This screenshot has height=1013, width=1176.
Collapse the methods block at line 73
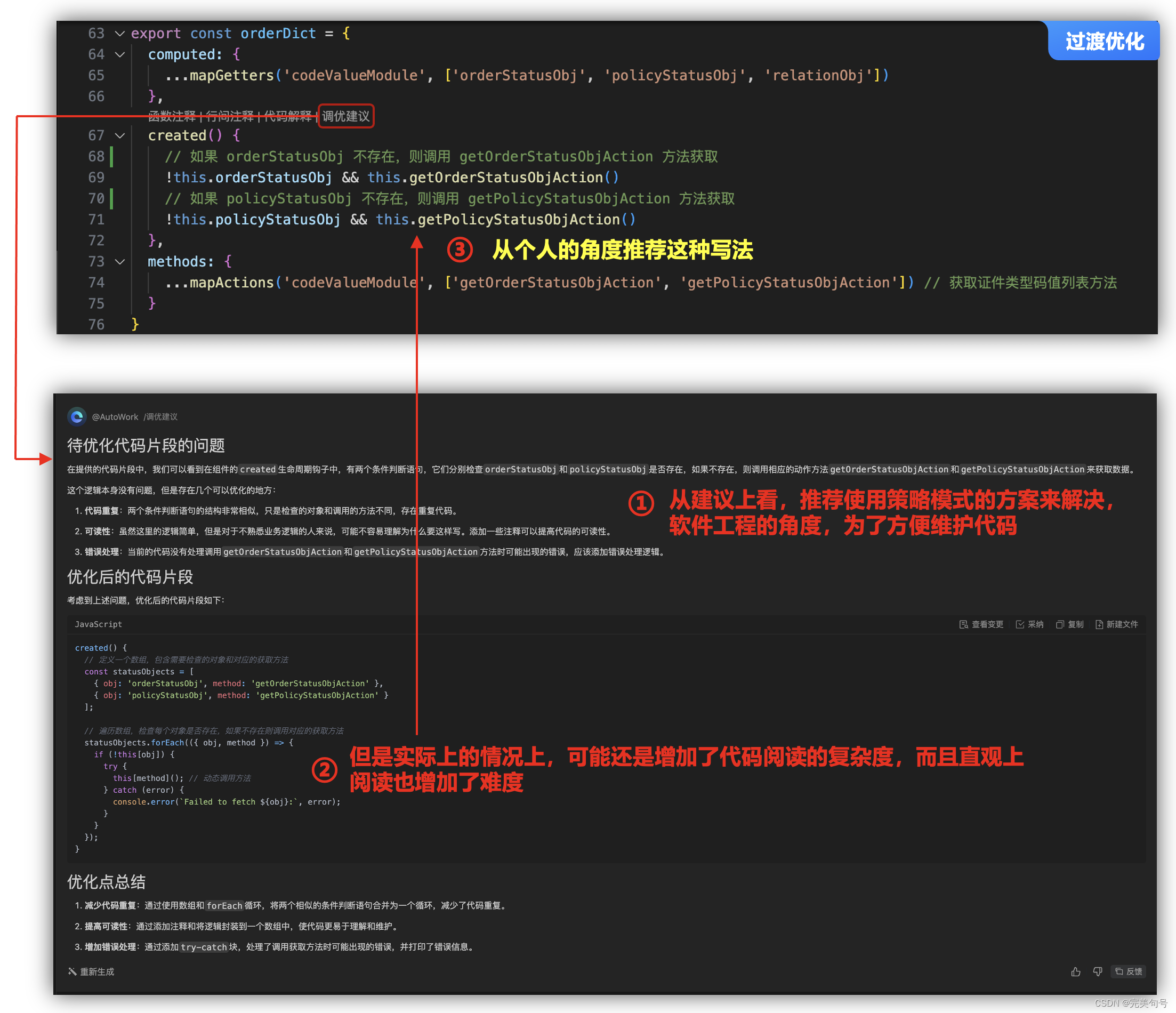[x=120, y=262]
